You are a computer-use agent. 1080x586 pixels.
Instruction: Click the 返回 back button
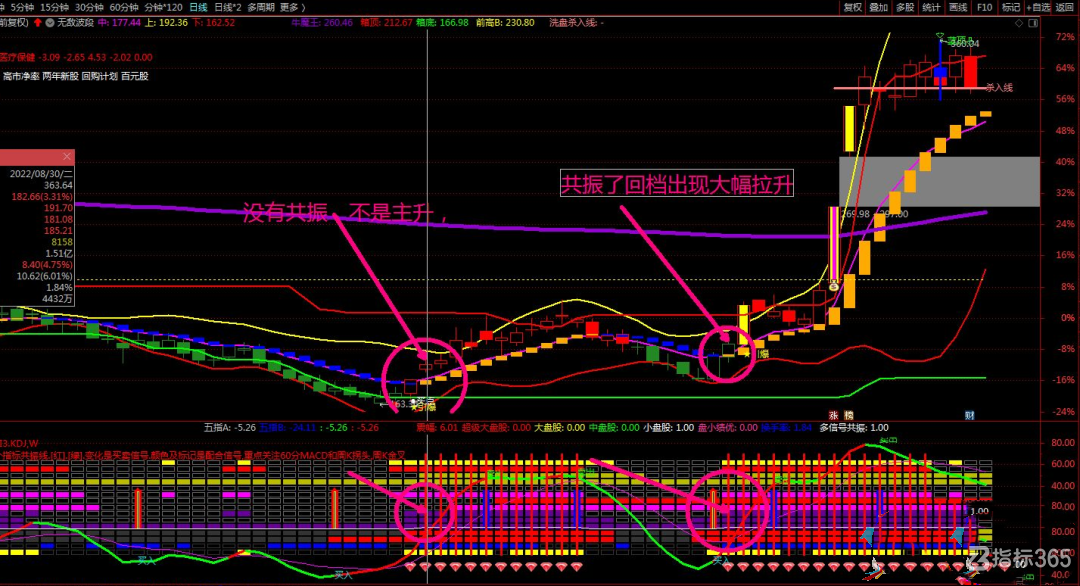tap(1065, 7)
